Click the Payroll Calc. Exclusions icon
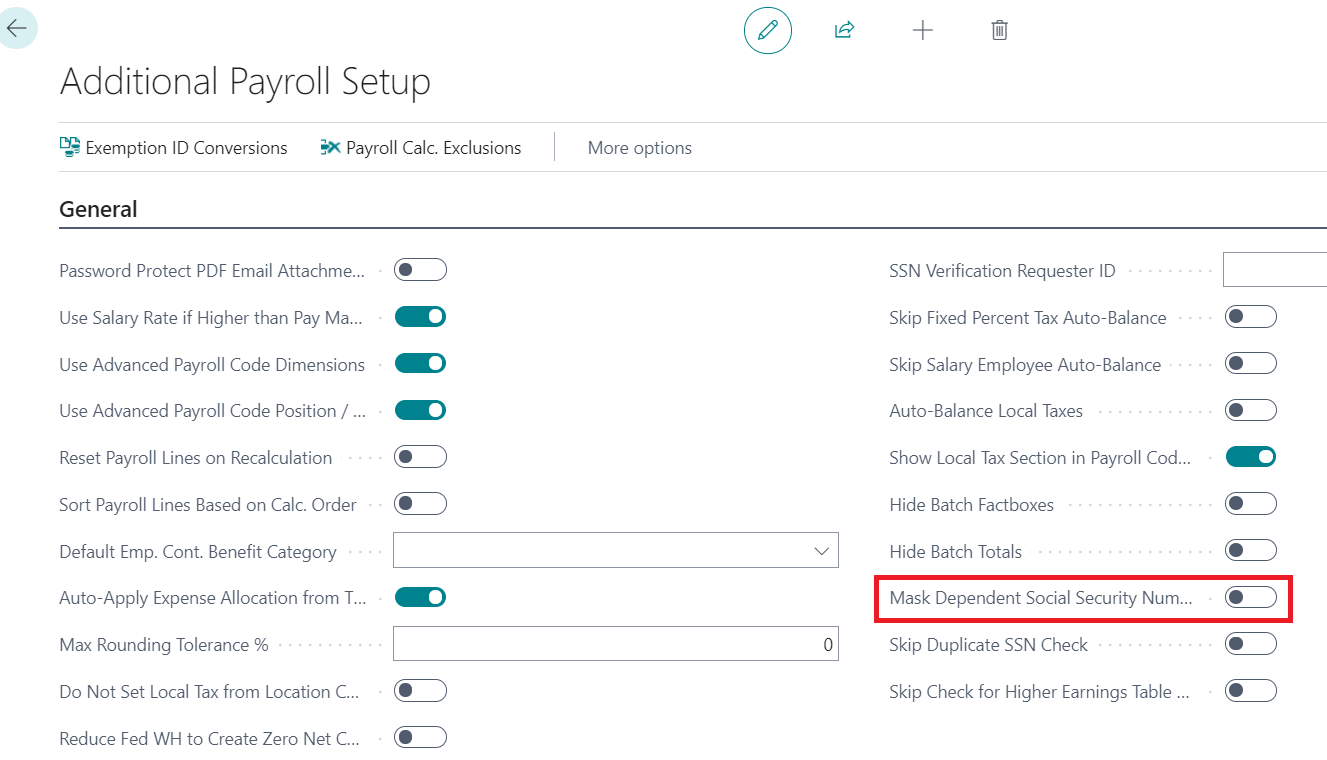Viewport: 1327px width, 760px height. pyautogui.click(x=330, y=147)
